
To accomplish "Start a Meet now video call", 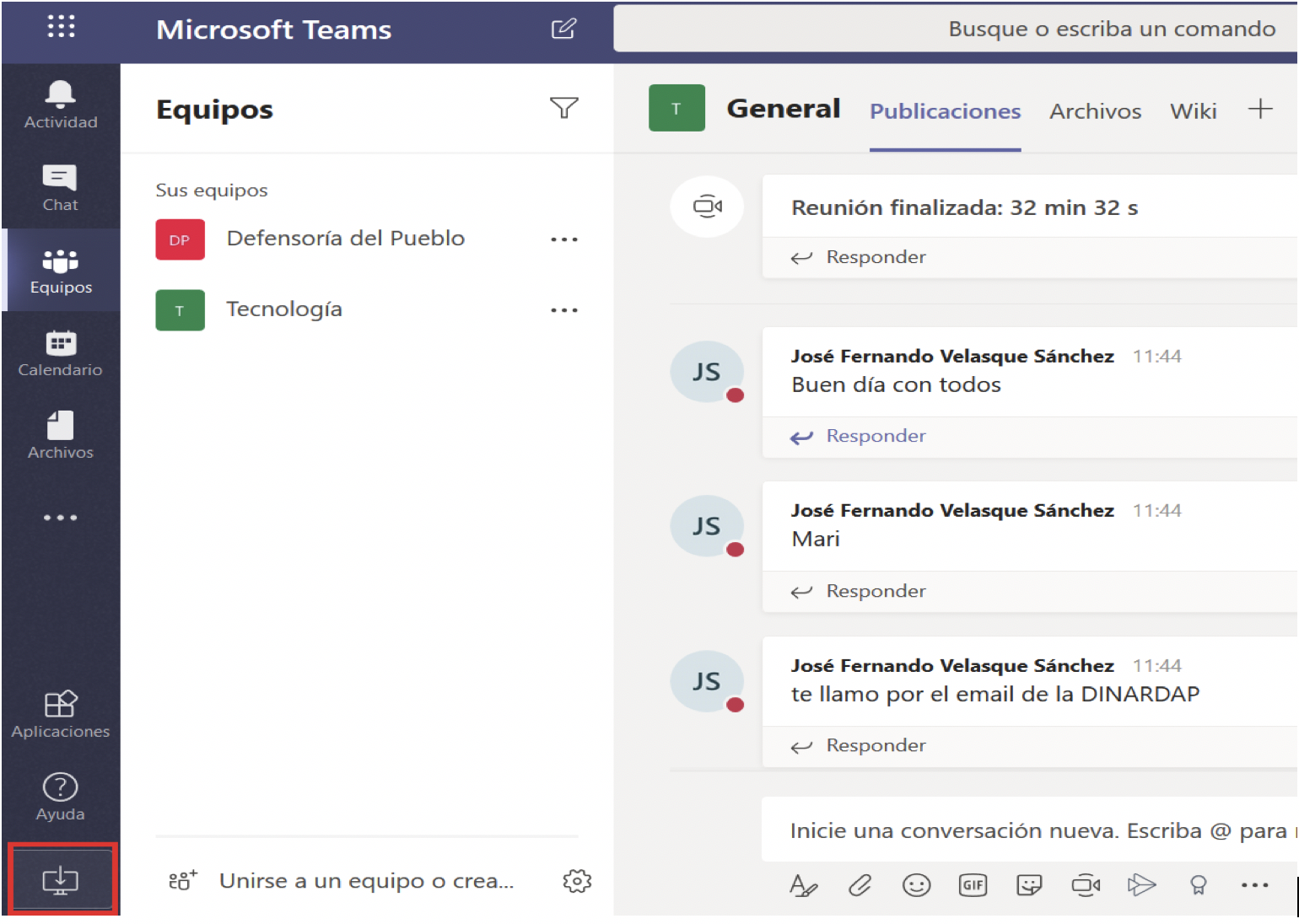I will tap(1086, 885).
